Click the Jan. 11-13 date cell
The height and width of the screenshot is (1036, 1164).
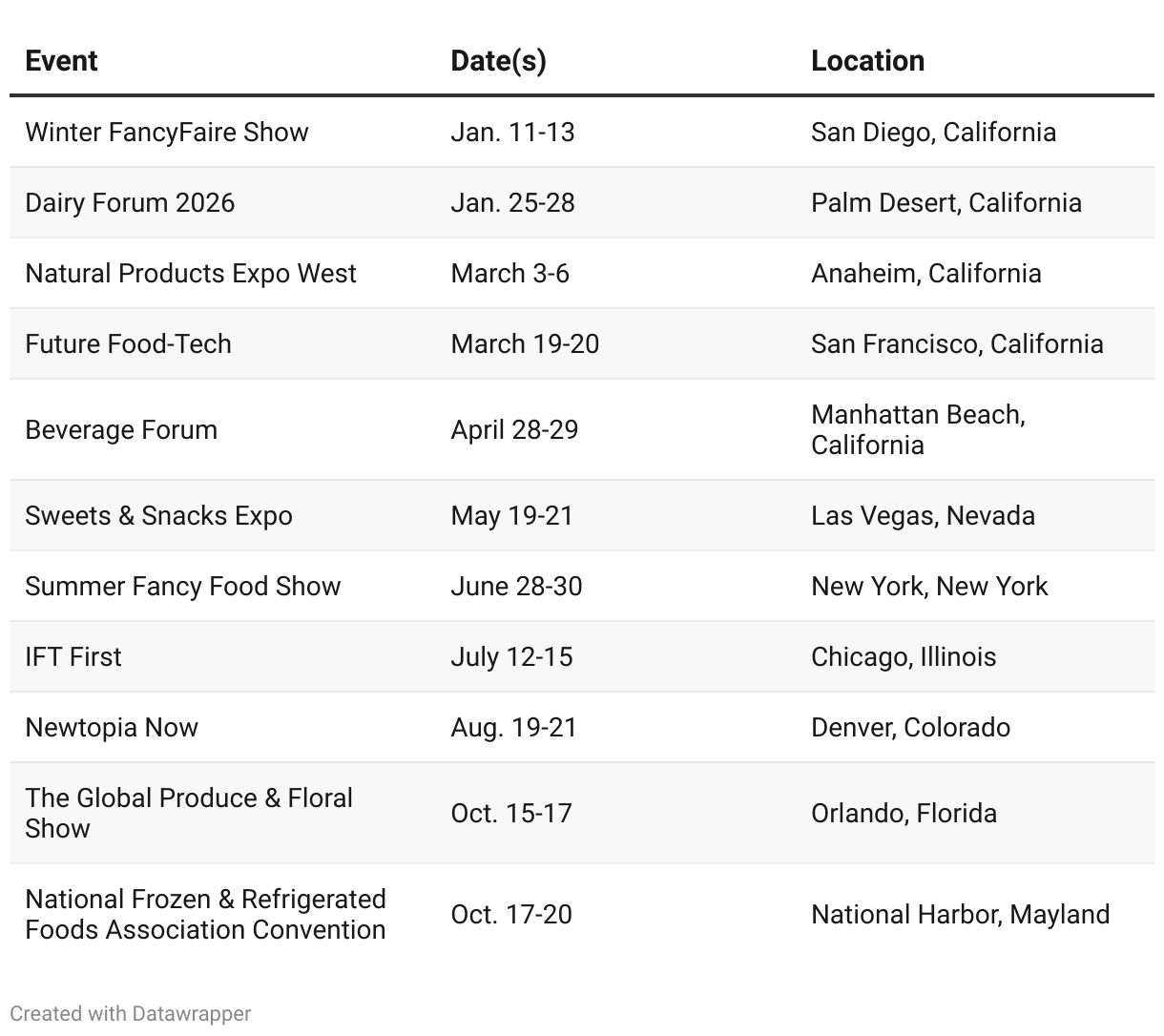(x=512, y=132)
